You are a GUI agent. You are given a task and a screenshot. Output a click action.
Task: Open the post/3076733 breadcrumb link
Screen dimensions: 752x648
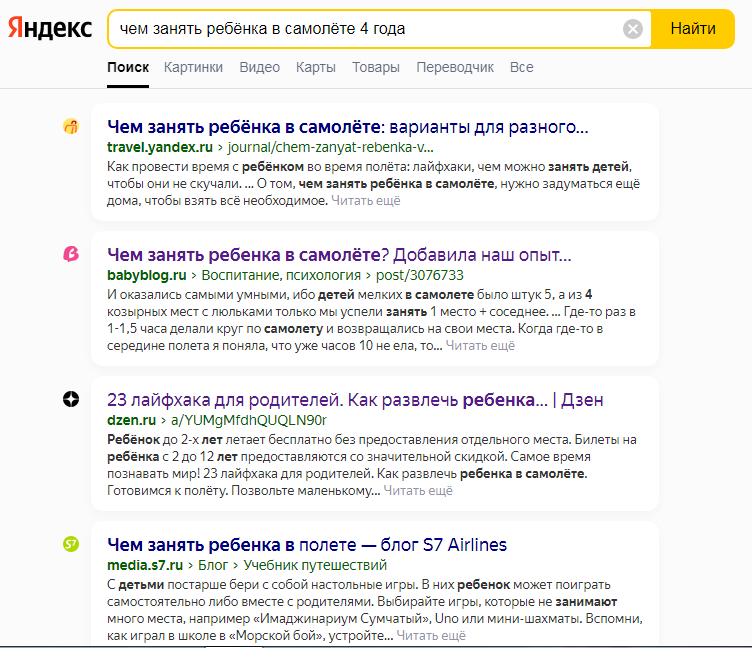[x=420, y=275]
